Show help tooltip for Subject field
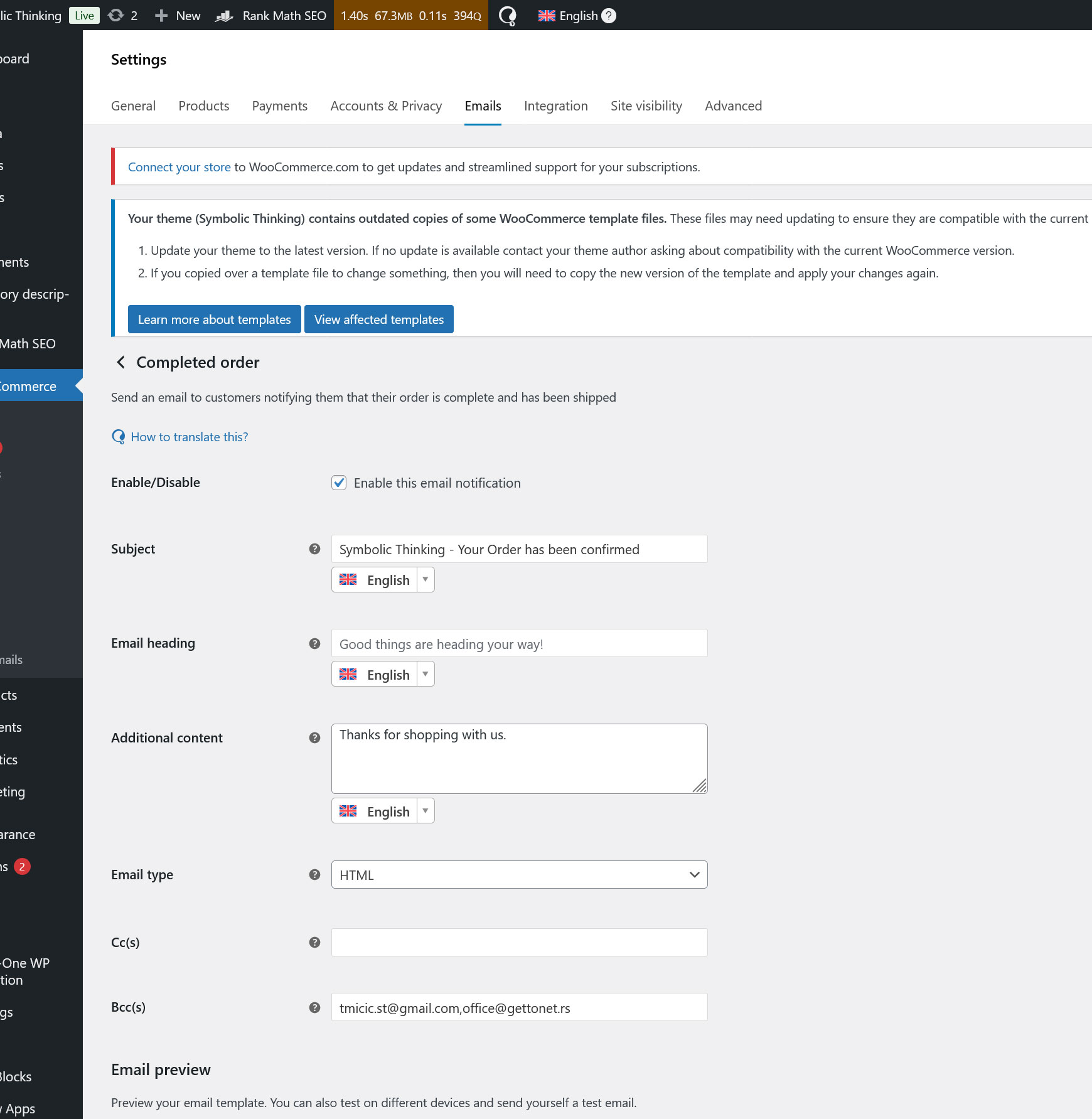Viewport: 1092px width, 1119px height. click(x=315, y=549)
